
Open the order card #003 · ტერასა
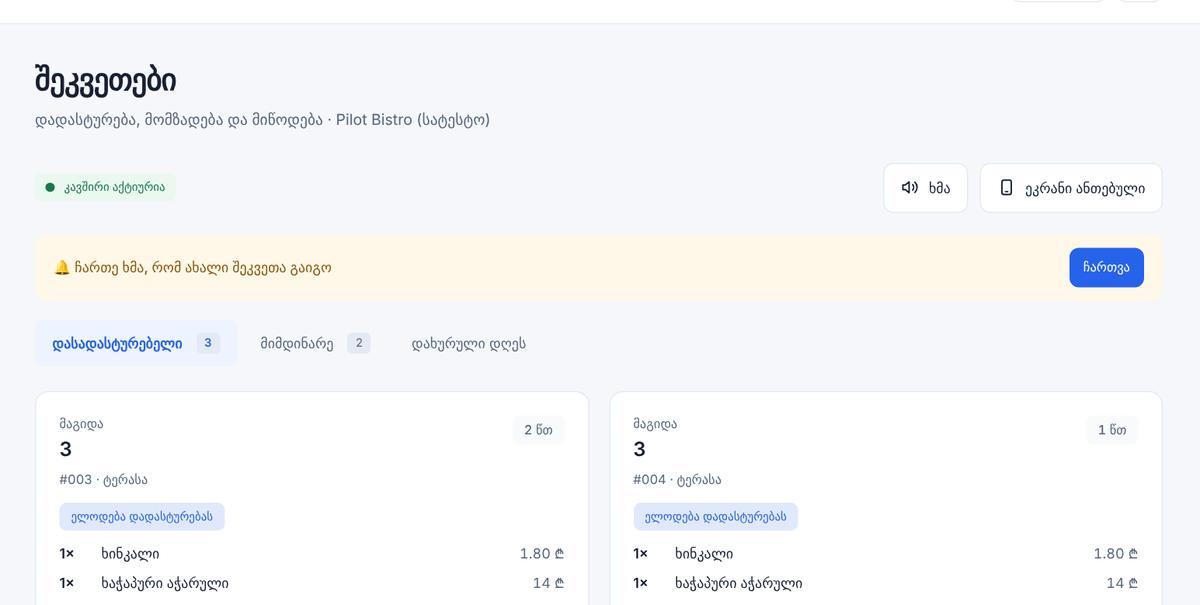(312, 498)
